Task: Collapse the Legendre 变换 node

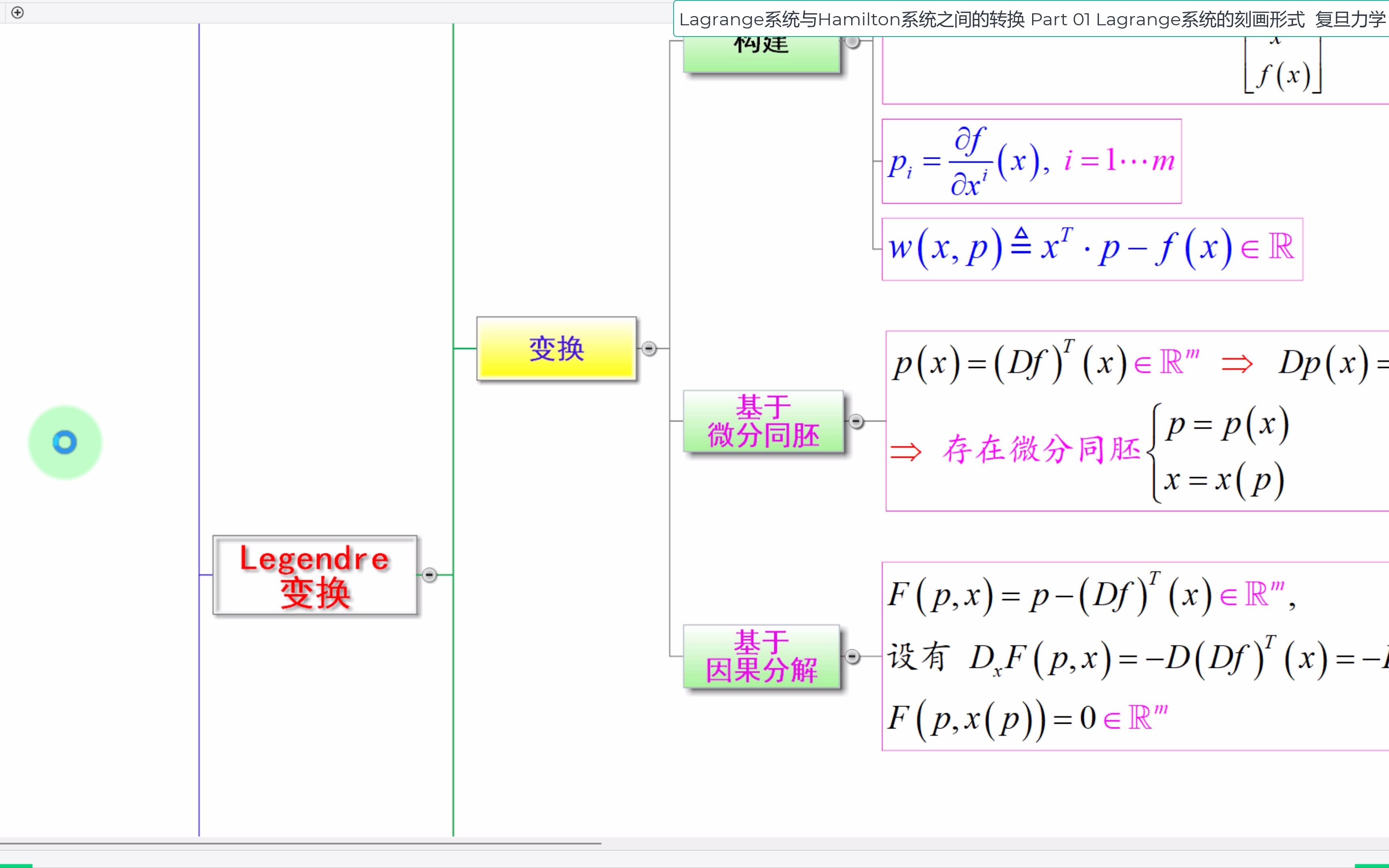Action: tap(429, 575)
